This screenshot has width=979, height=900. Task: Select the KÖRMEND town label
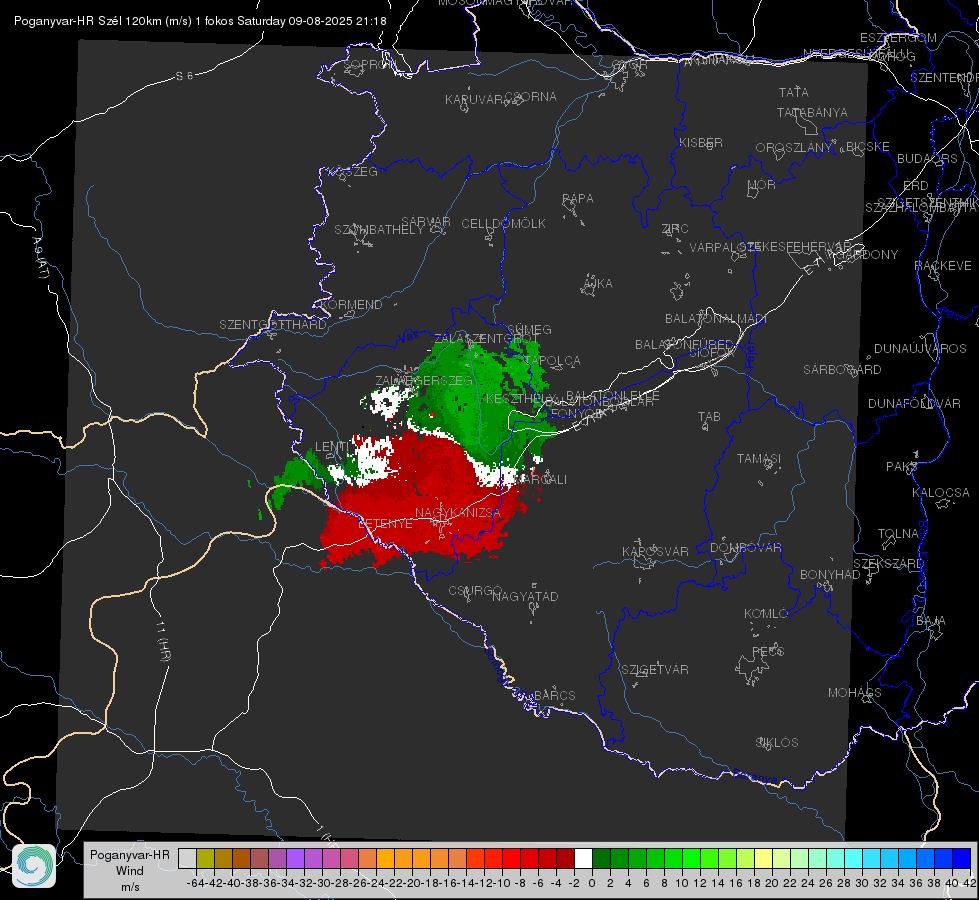click(352, 305)
